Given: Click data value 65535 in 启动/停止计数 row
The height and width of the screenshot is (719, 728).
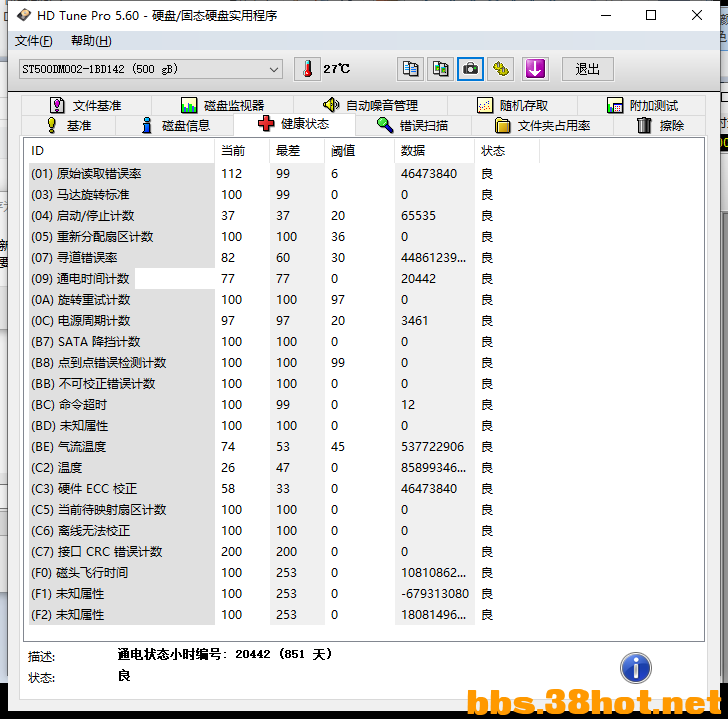Looking at the screenshot, I should [x=418, y=216].
